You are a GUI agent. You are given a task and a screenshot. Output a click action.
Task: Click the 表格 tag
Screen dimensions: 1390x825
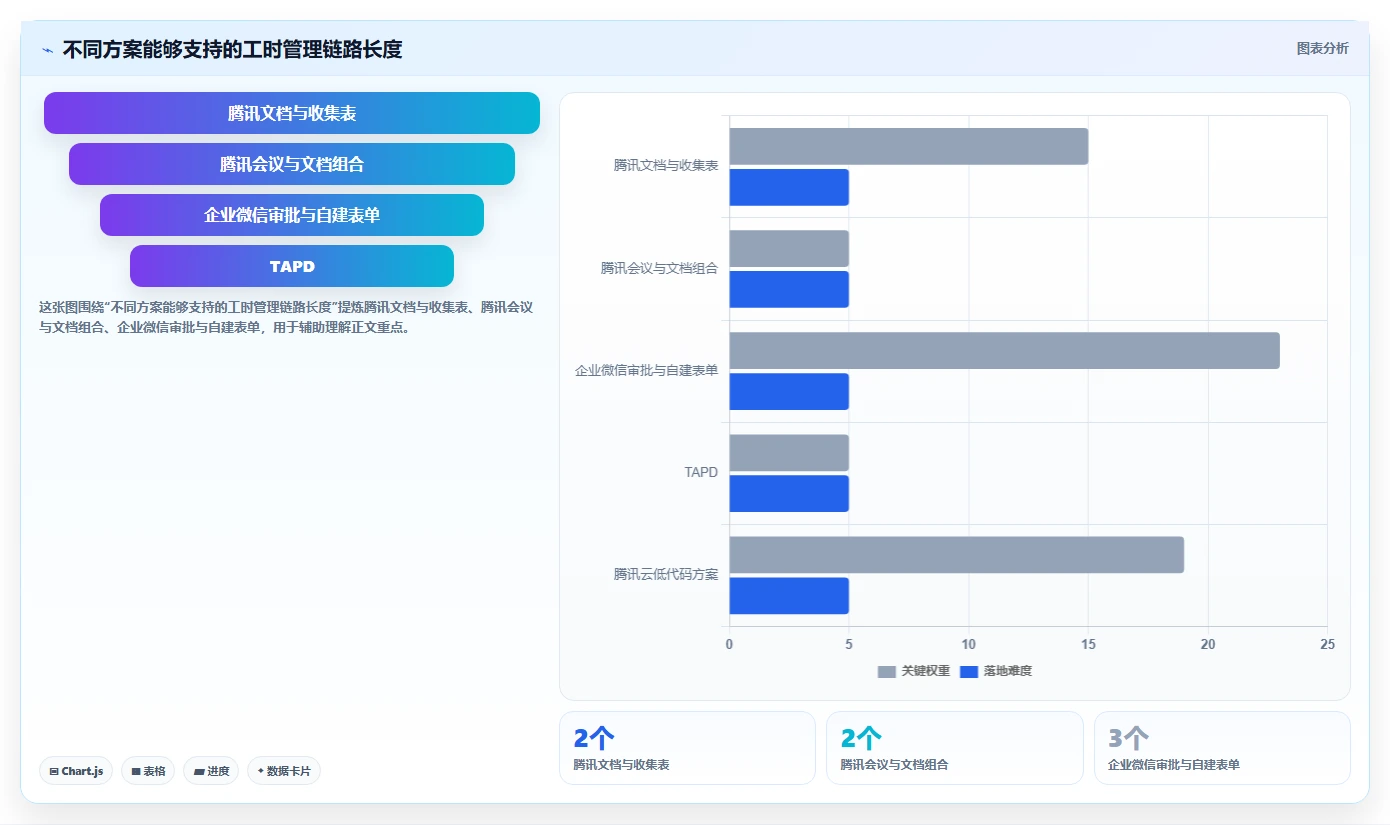pos(148,771)
